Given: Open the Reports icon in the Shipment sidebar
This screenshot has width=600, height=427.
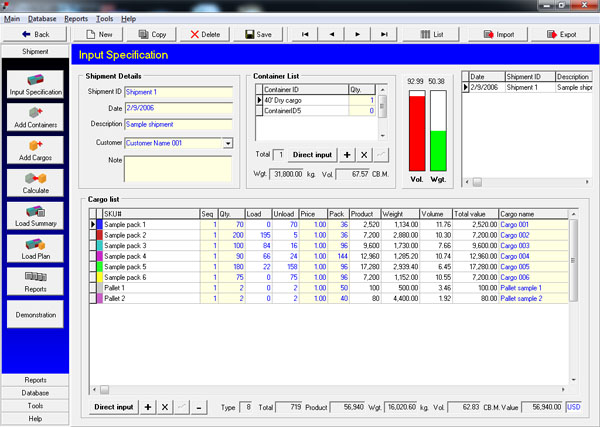Looking at the screenshot, I should [35, 282].
